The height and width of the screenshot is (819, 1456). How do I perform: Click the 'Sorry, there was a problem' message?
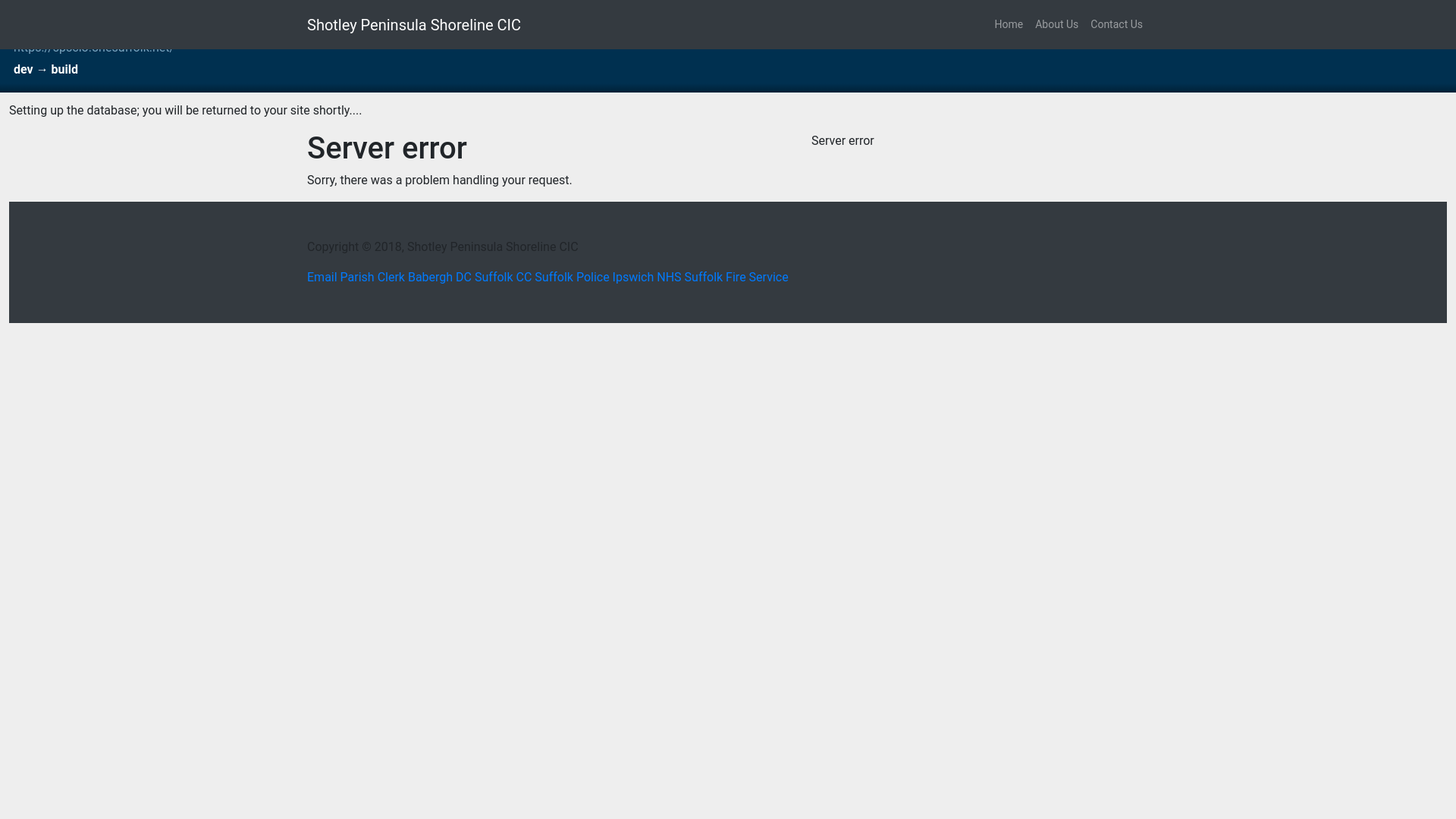point(439,180)
